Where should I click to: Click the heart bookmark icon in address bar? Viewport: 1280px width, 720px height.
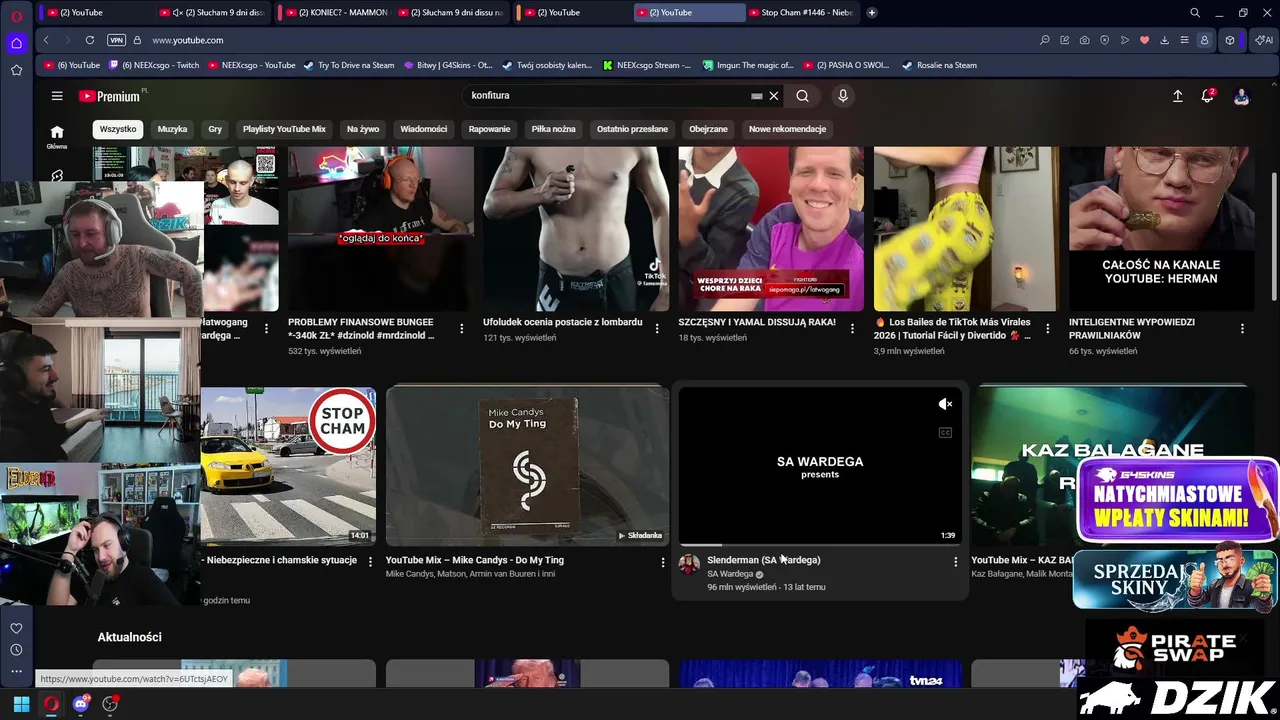[1145, 40]
